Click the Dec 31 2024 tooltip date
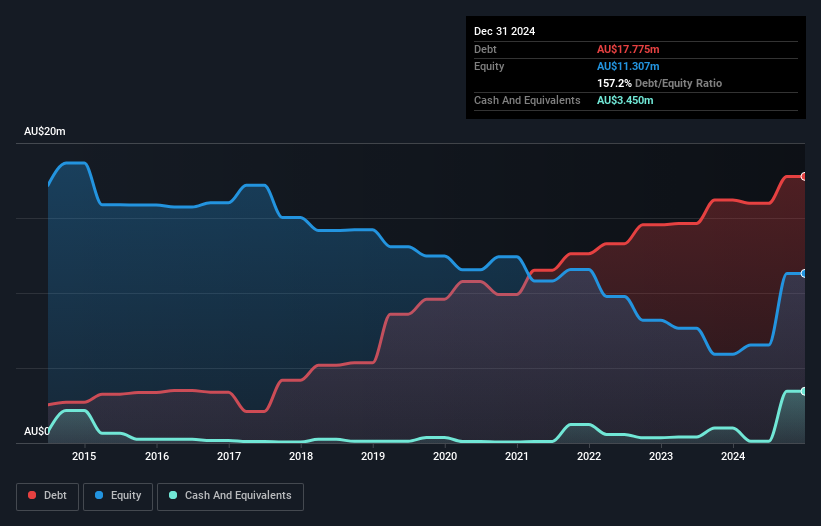Viewport: 821px width, 526px height. coord(504,31)
